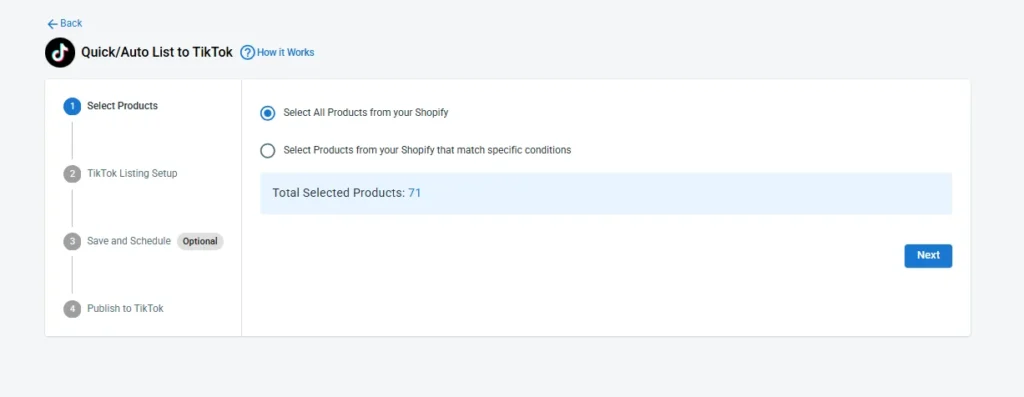
Task: Click the Quick/Auto List to TikTok heading
Action: pos(157,52)
